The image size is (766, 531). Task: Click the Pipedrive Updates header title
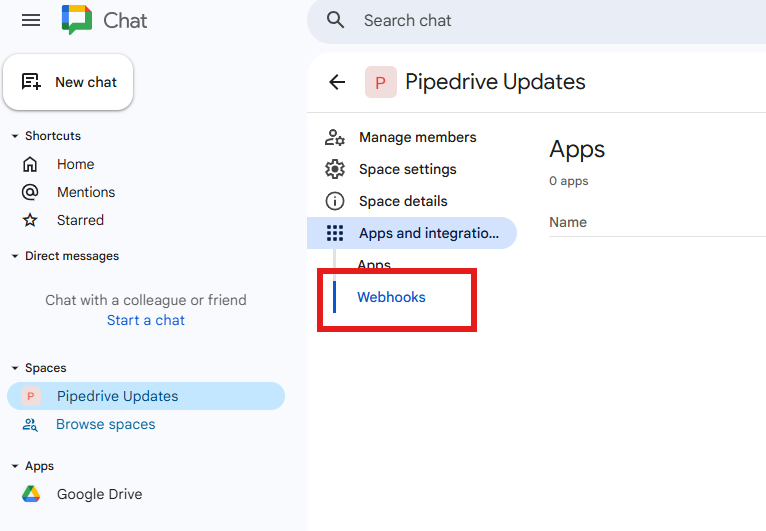pos(495,82)
